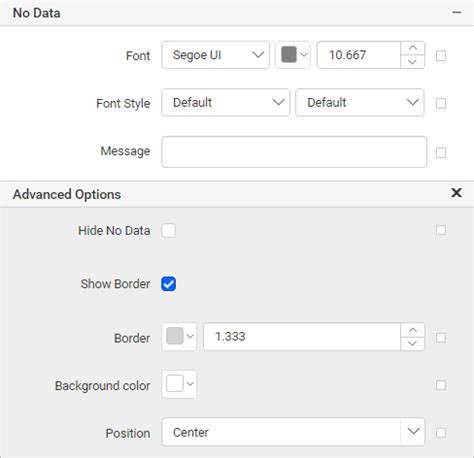Collapse the No Data section
Screen dimensions: 474x458
click(456, 13)
